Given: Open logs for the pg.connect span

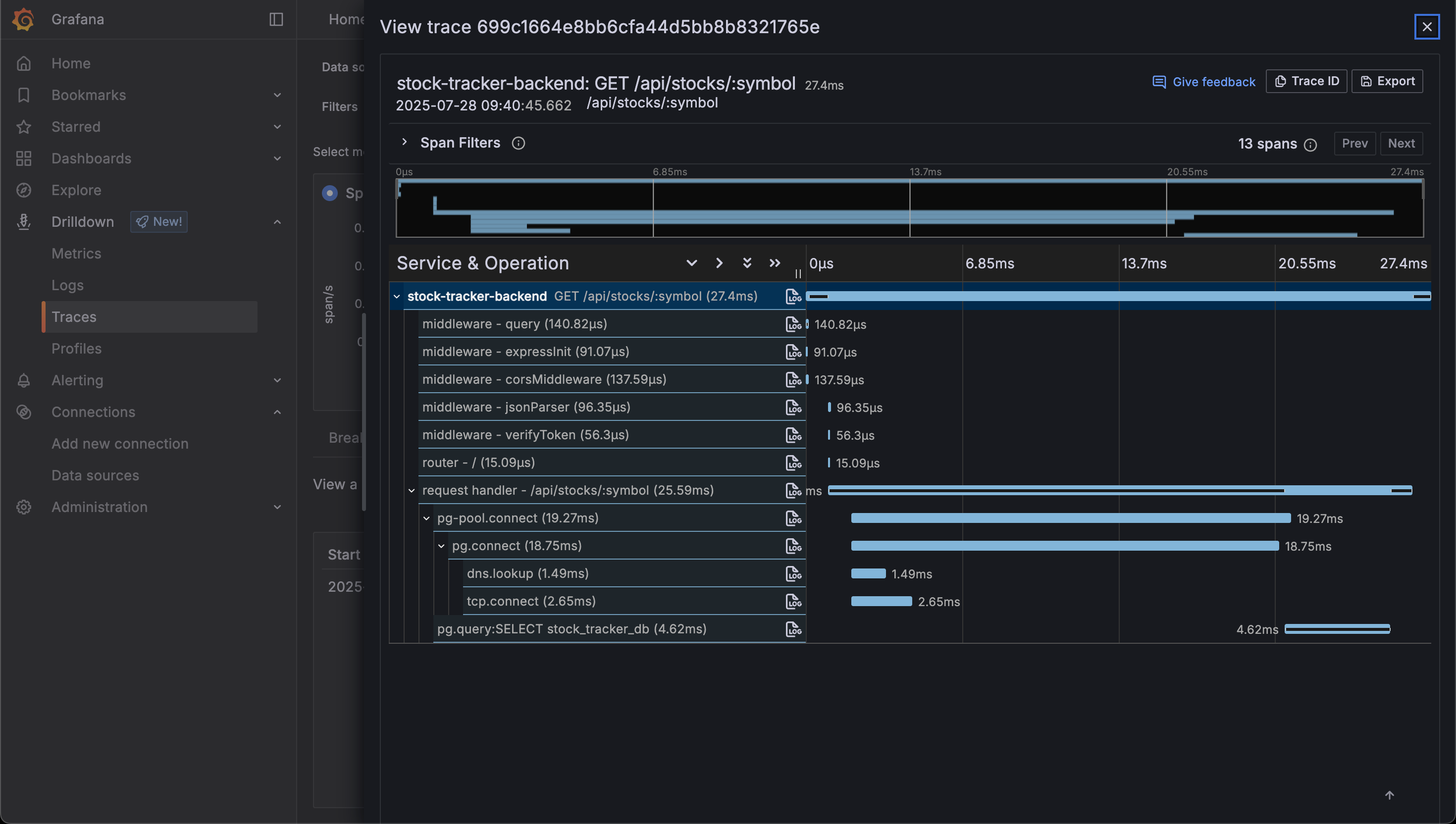Looking at the screenshot, I should (x=793, y=546).
